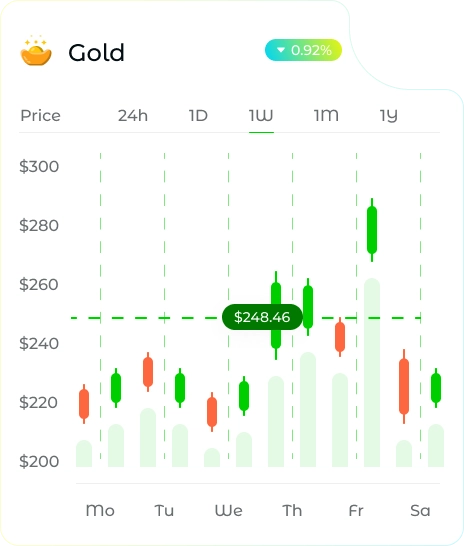Click the Sa day label
464x546 pixels.
420,510
